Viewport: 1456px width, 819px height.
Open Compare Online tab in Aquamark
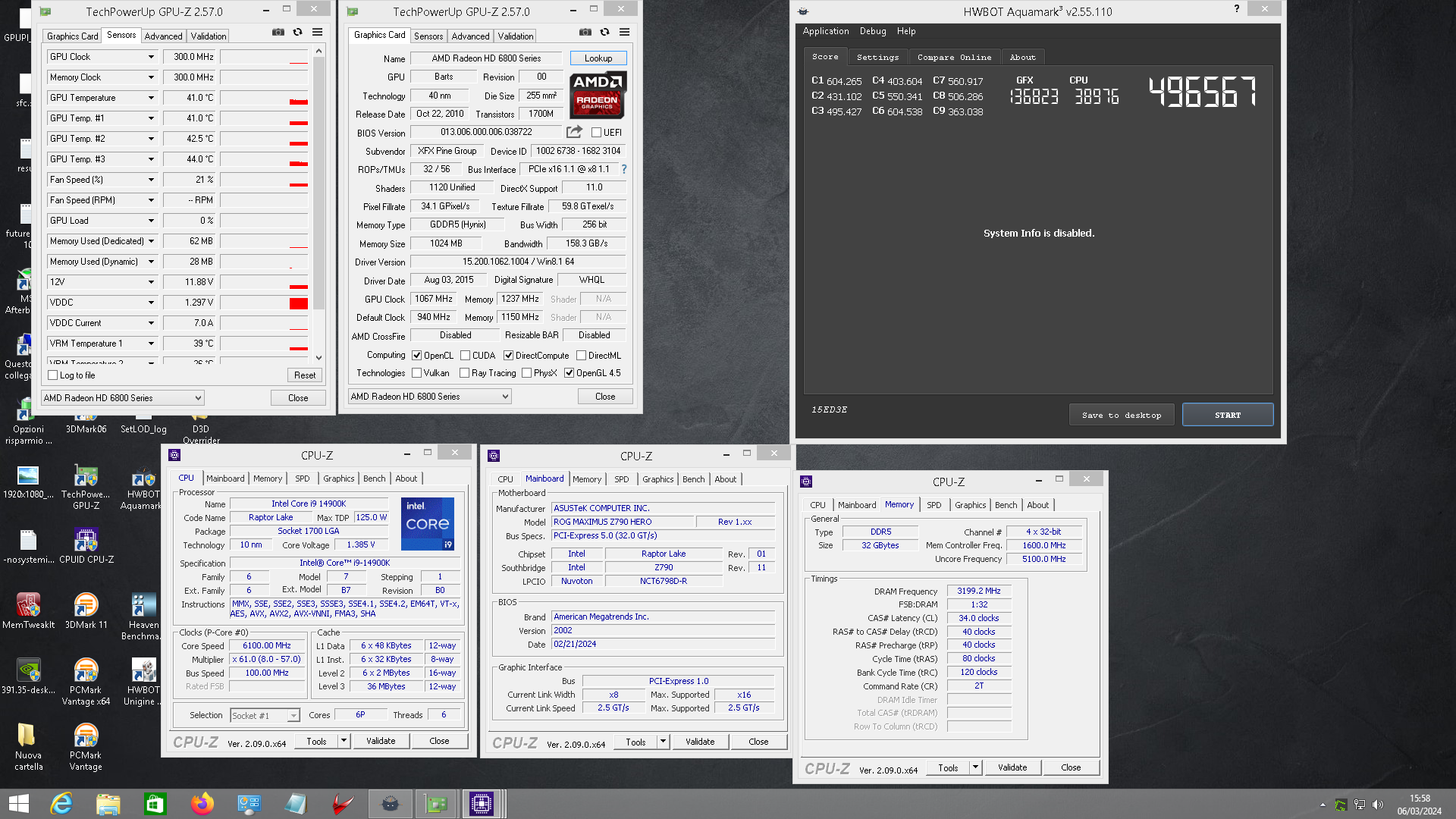click(x=954, y=57)
